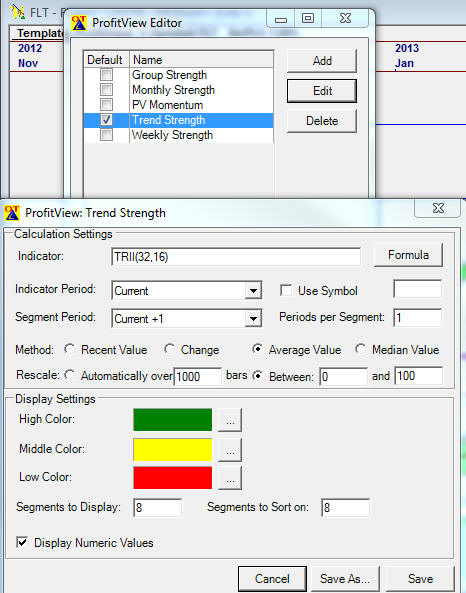The image size is (466, 593).
Task: Open High Color picker ellipsis button
Action: (x=230, y=420)
